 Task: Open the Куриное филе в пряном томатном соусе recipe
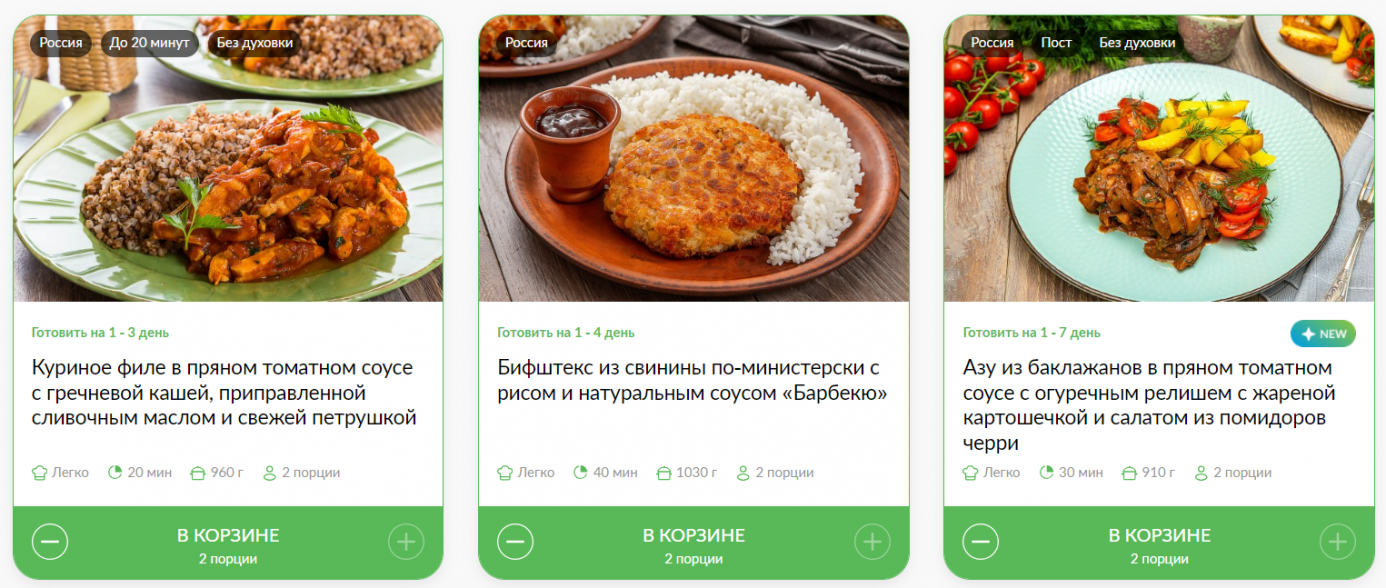pyautogui.click(x=224, y=393)
